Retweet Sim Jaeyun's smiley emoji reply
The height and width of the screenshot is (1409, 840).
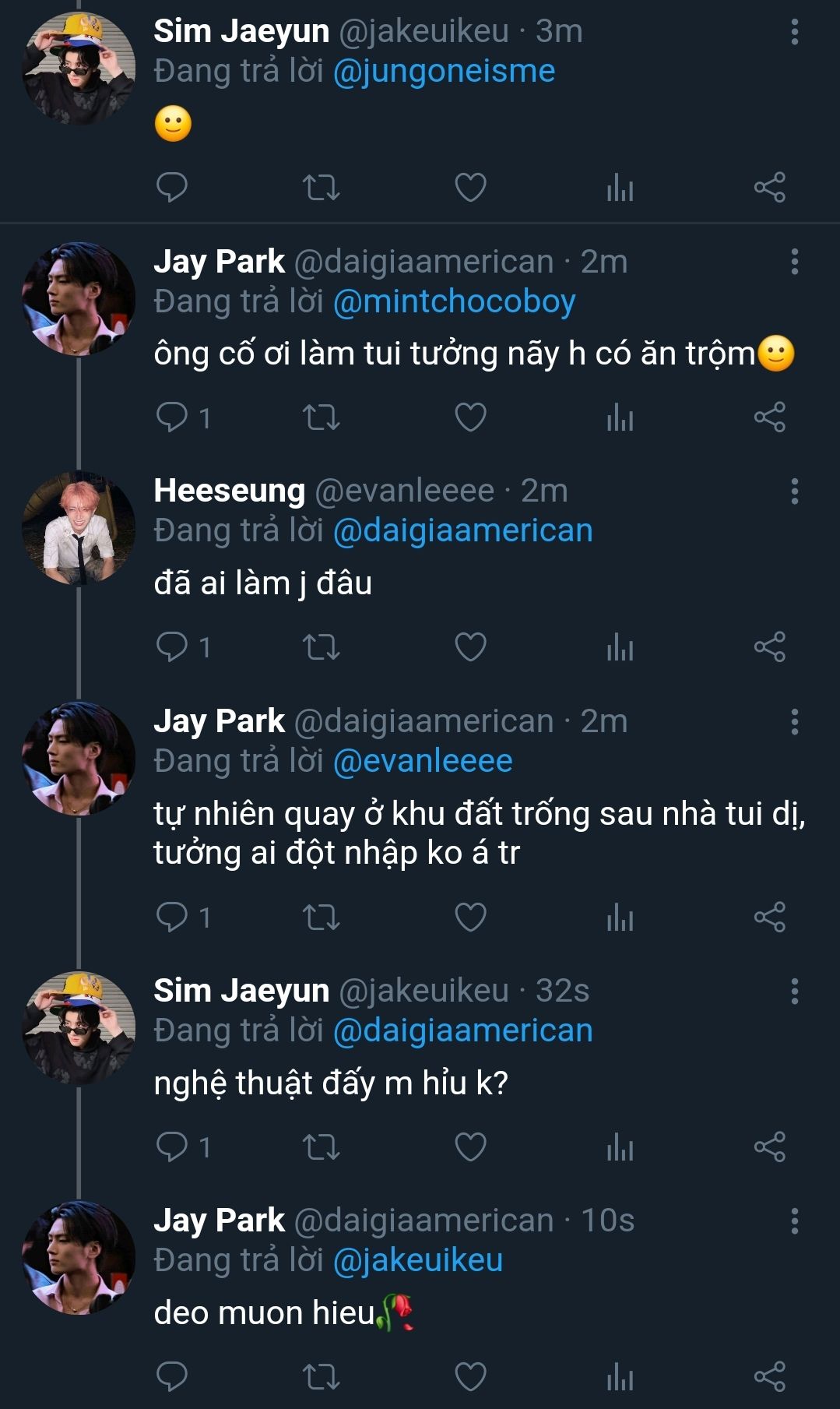(321, 188)
